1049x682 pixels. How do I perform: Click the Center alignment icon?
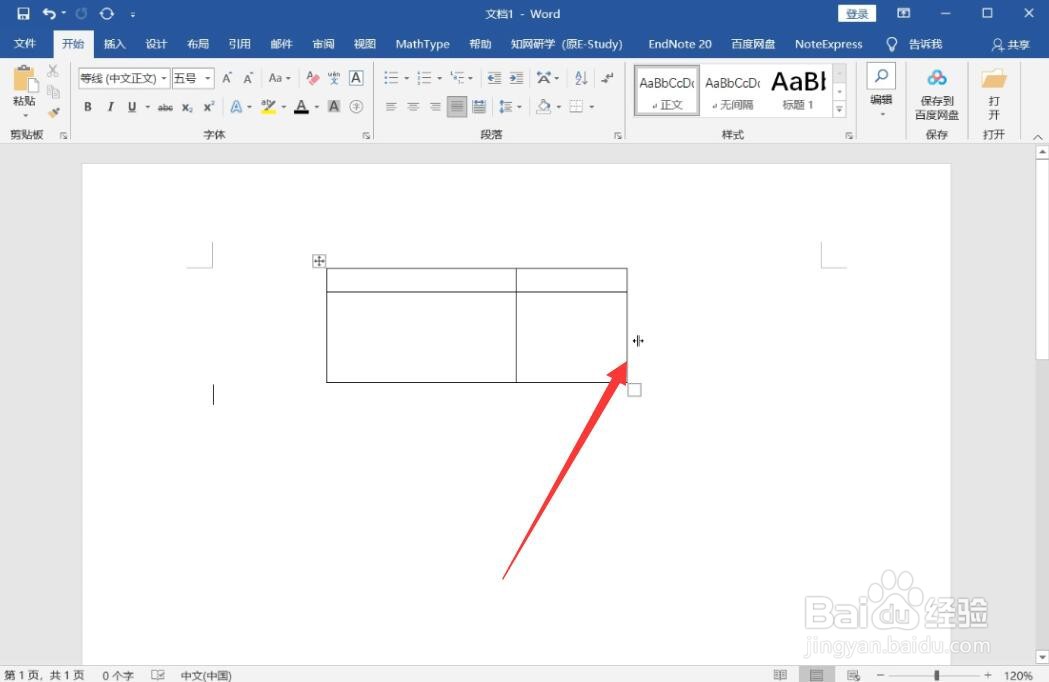pos(413,106)
